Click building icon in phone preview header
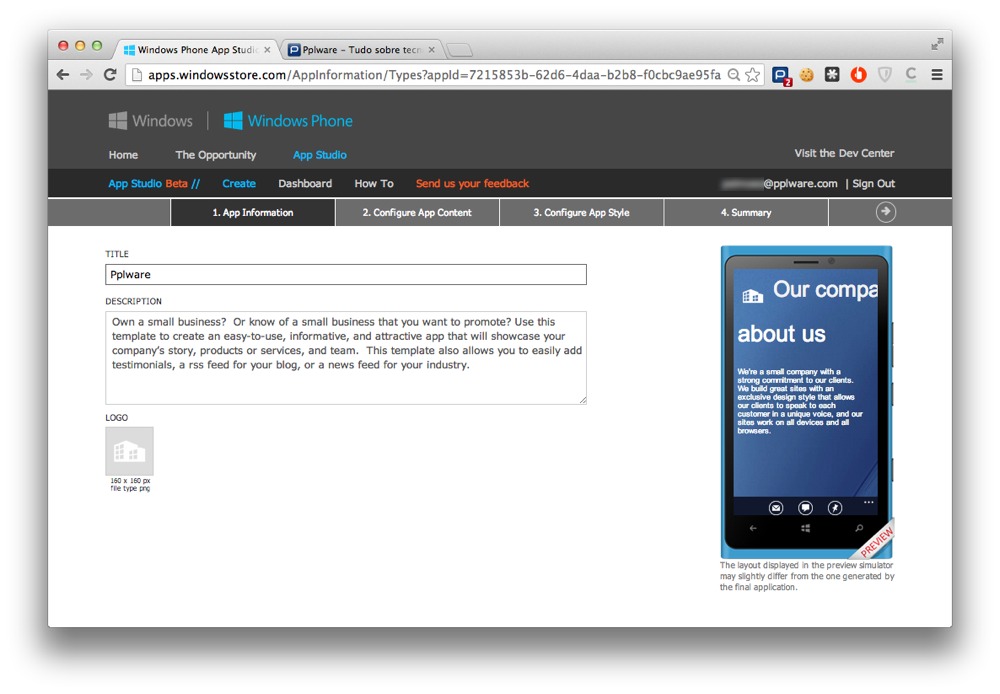This screenshot has height=694, width=1000. pyautogui.click(x=753, y=295)
